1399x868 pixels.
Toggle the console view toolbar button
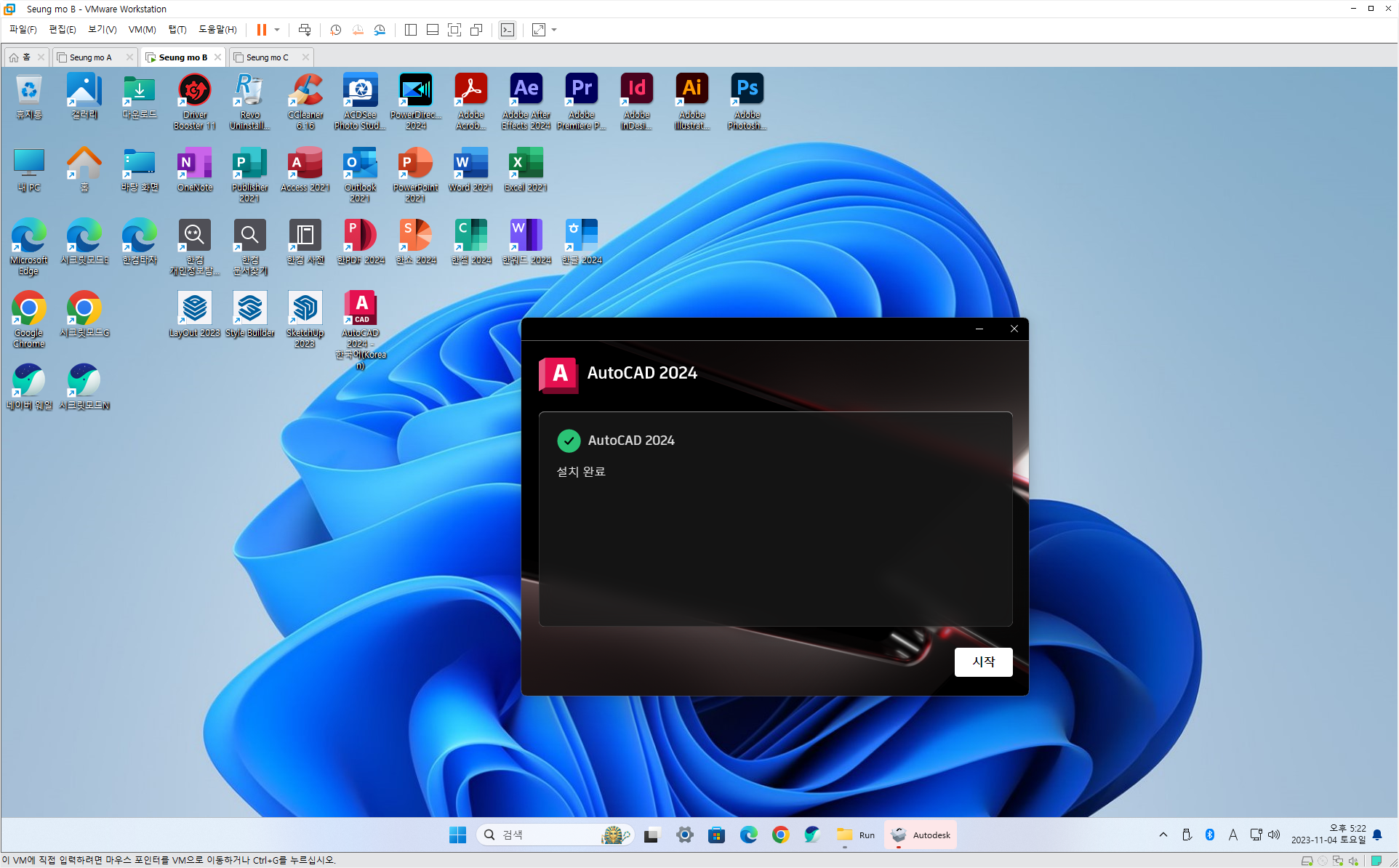pyautogui.click(x=508, y=30)
